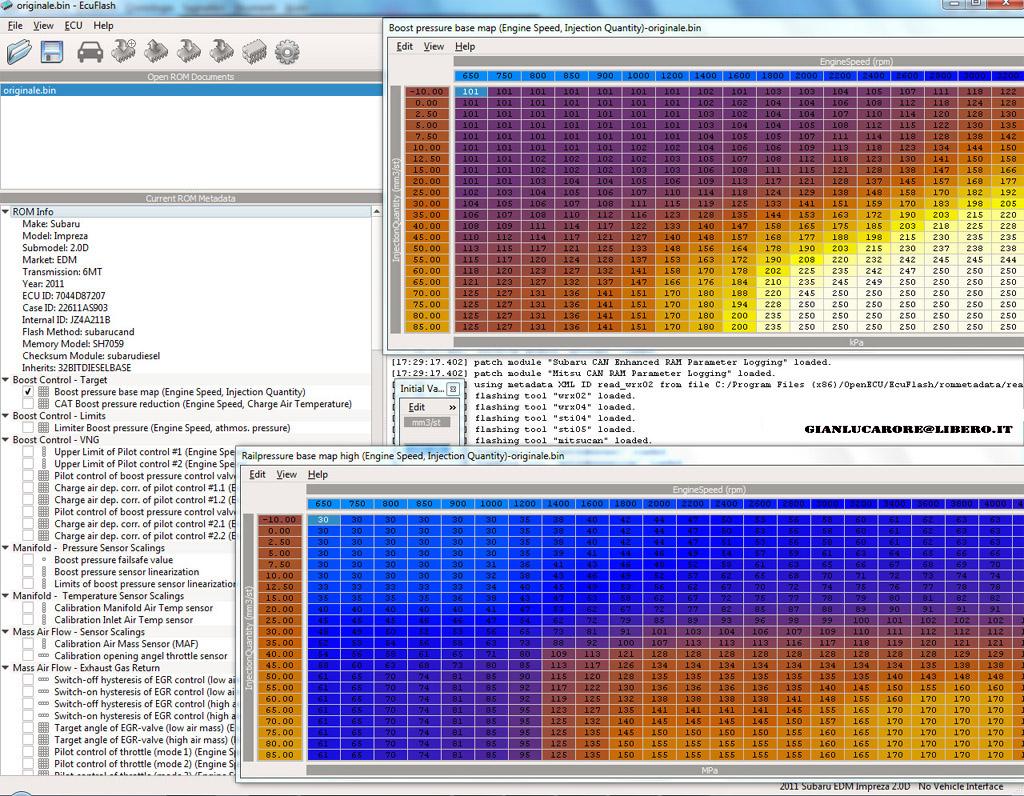Collapse the Boost Control - Target group
This screenshot has width=1024, height=796.
[x=6, y=380]
